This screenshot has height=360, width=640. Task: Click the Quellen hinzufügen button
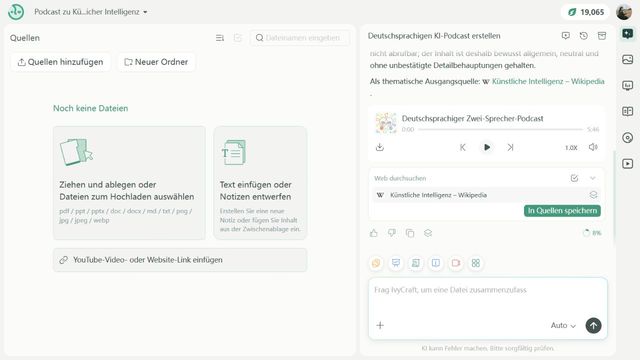click(60, 62)
